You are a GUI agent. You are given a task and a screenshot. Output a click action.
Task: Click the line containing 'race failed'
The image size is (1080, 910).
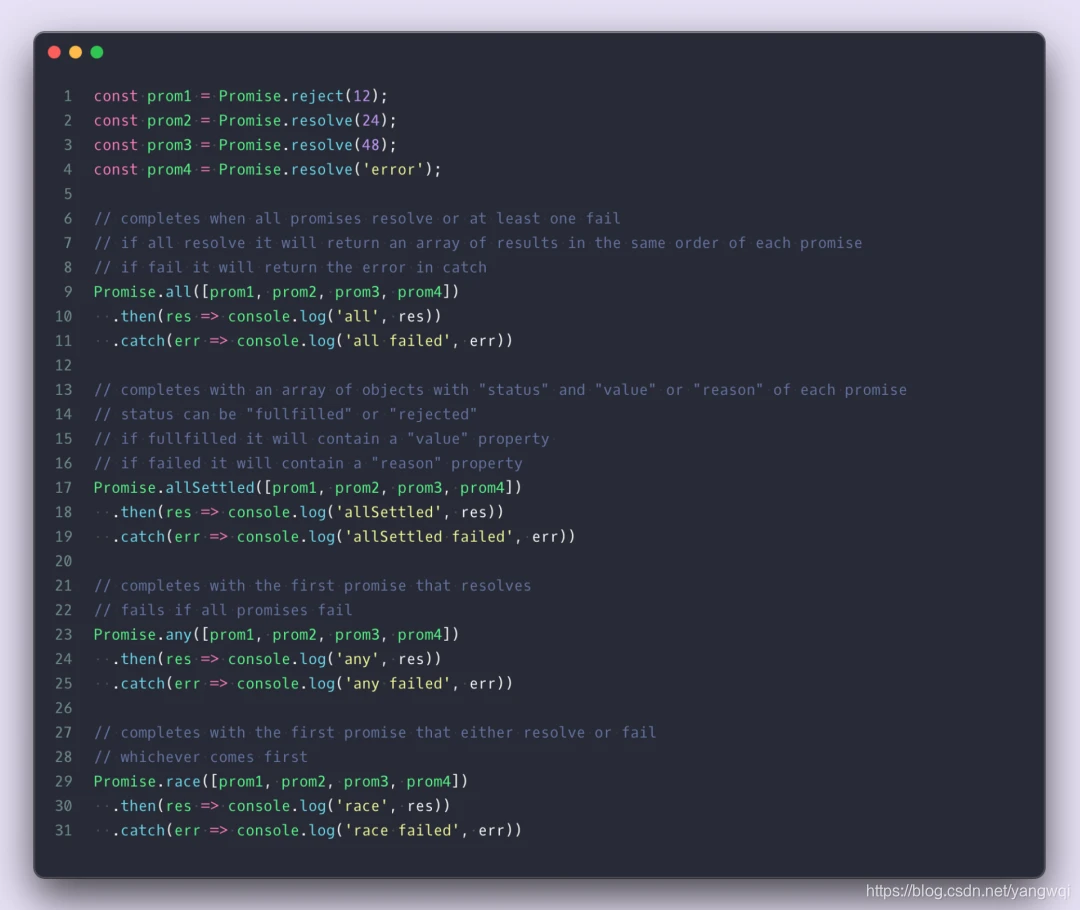coord(317,830)
